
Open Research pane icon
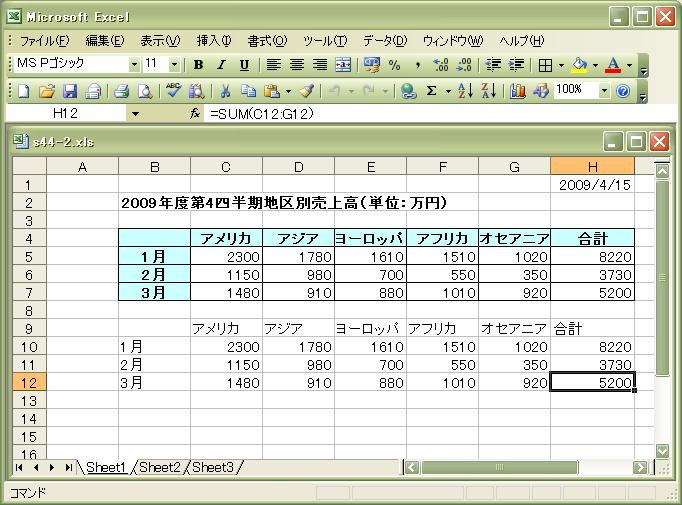(x=196, y=91)
